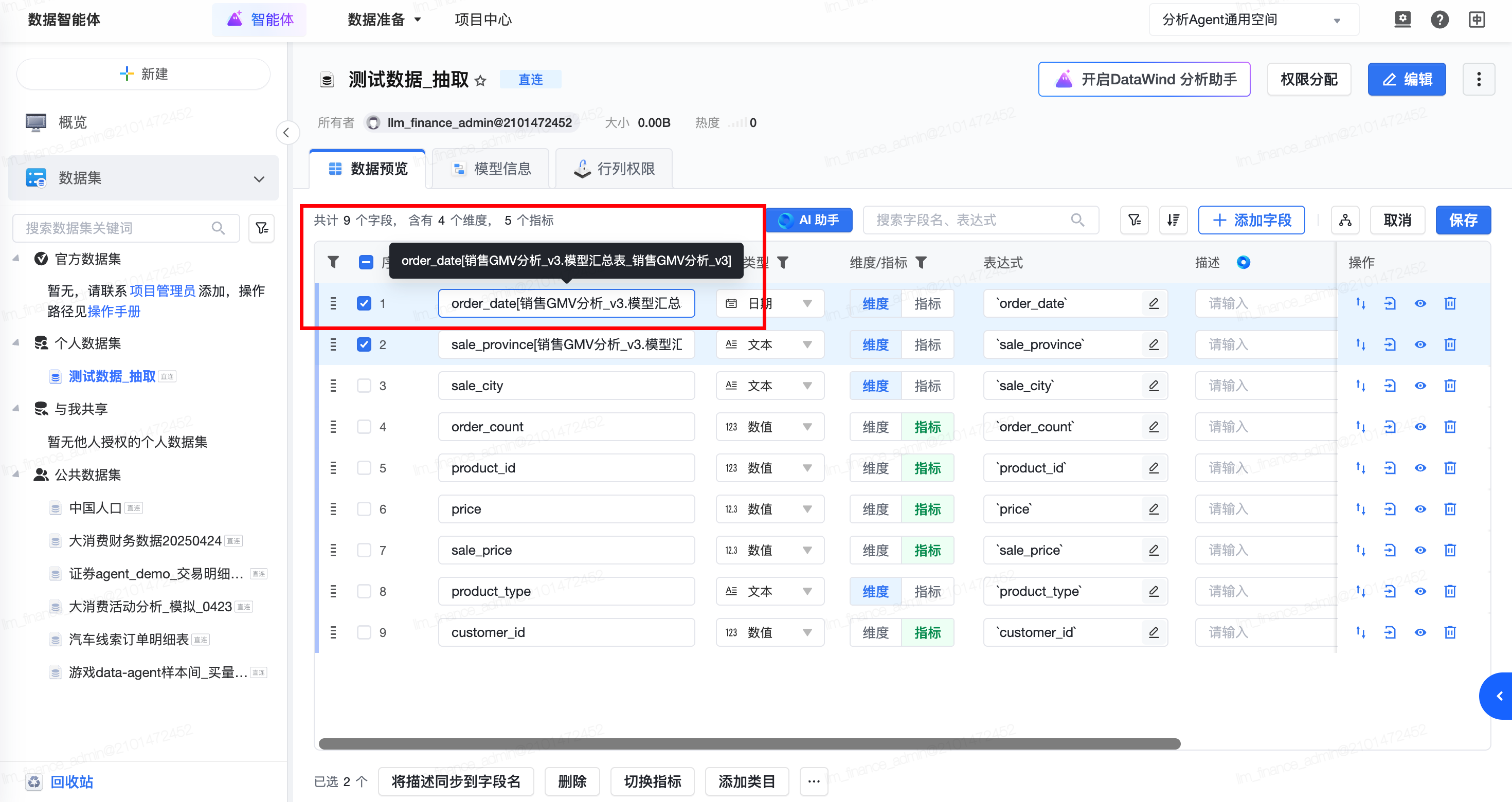1512x802 pixels.
Task: Collapse the 数据集 sidebar section
Action: click(x=259, y=178)
